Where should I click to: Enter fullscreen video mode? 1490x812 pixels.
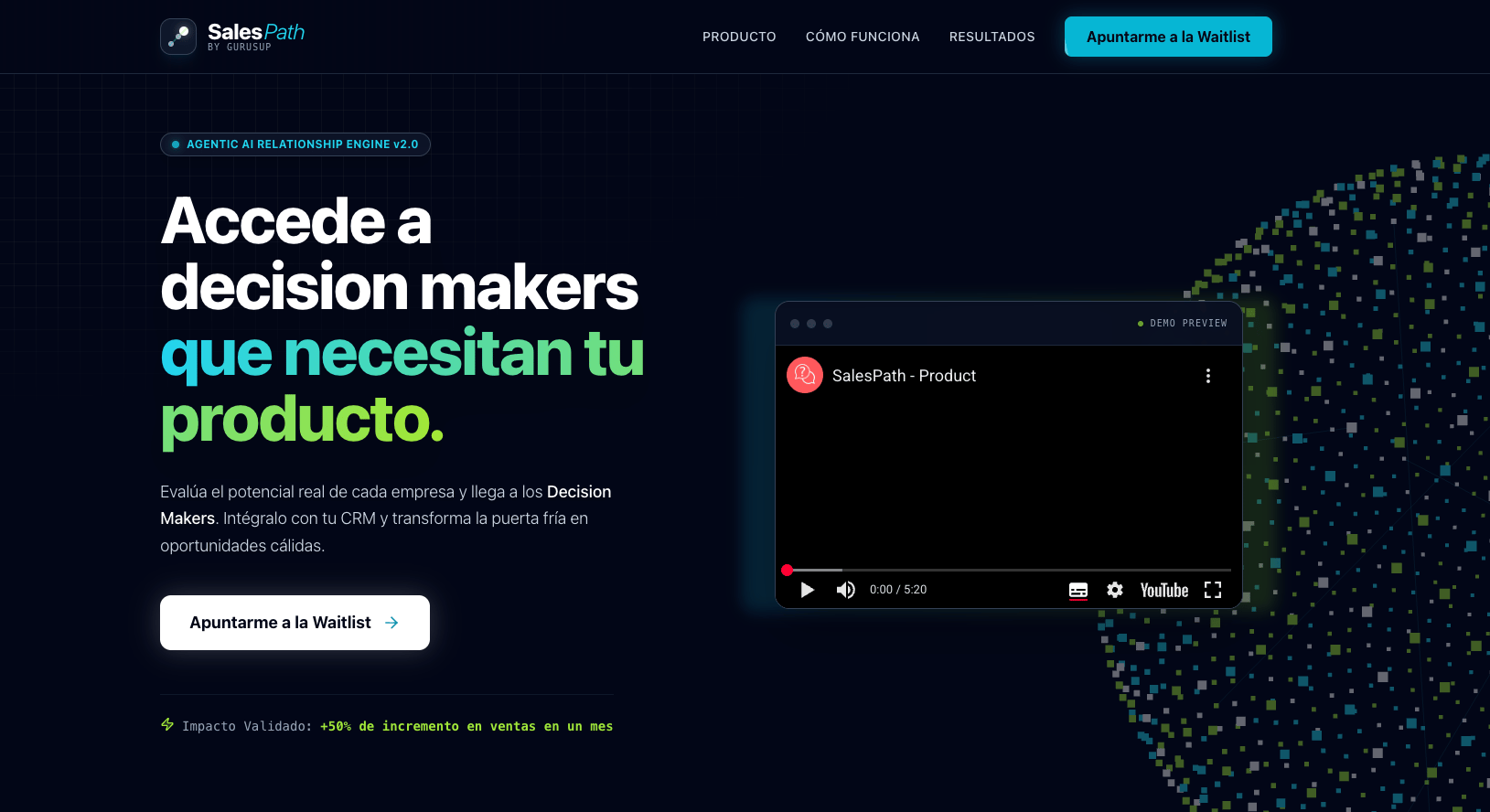coord(1213,590)
